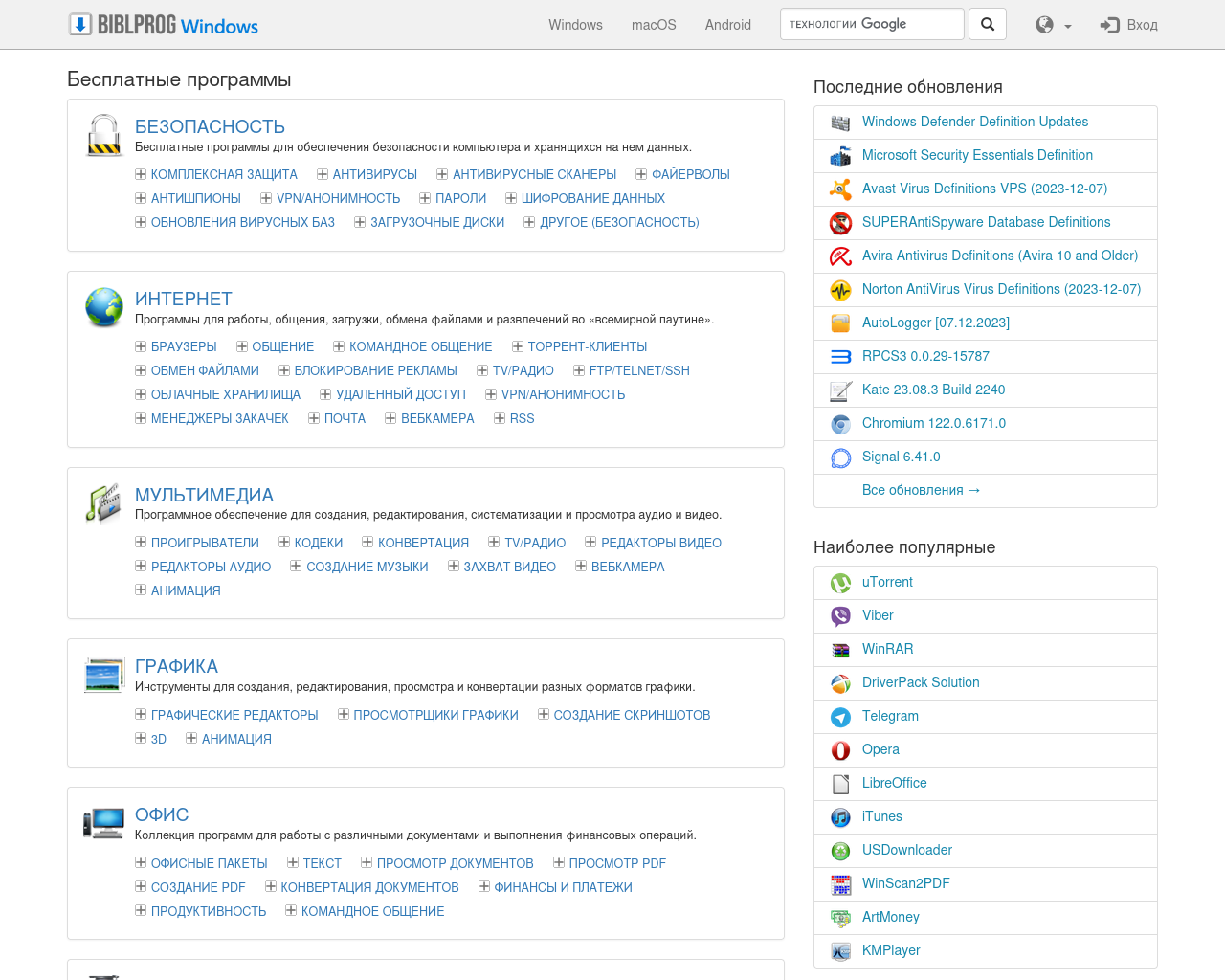
Task: Open the БЛОКИРОВАНИЕ РЕКЛАМЫ subcategory
Action: (375, 370)
